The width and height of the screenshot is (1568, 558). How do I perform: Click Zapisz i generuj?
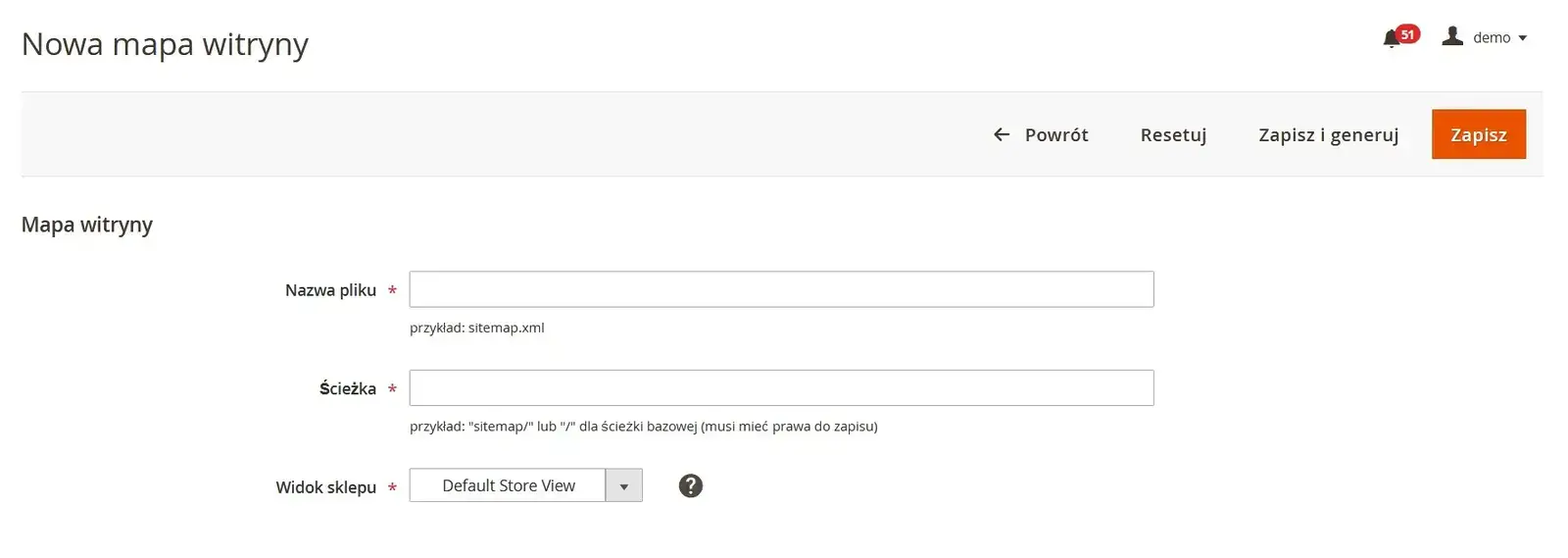(x=1328, y=134)
